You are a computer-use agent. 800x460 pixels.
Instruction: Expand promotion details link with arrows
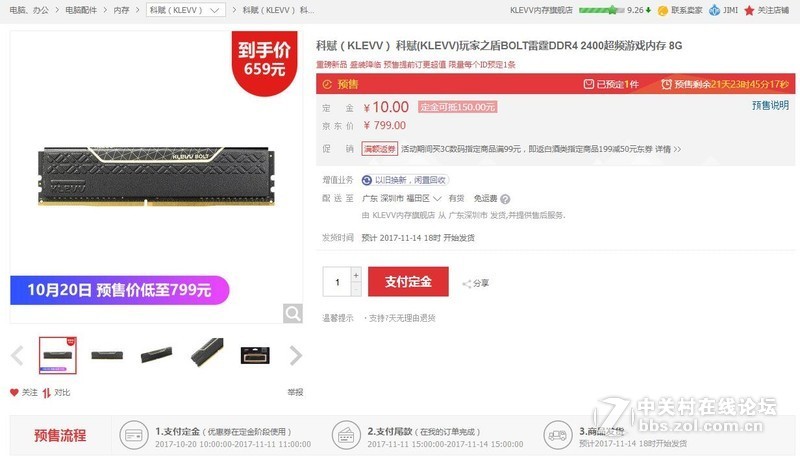pos(668,149)
